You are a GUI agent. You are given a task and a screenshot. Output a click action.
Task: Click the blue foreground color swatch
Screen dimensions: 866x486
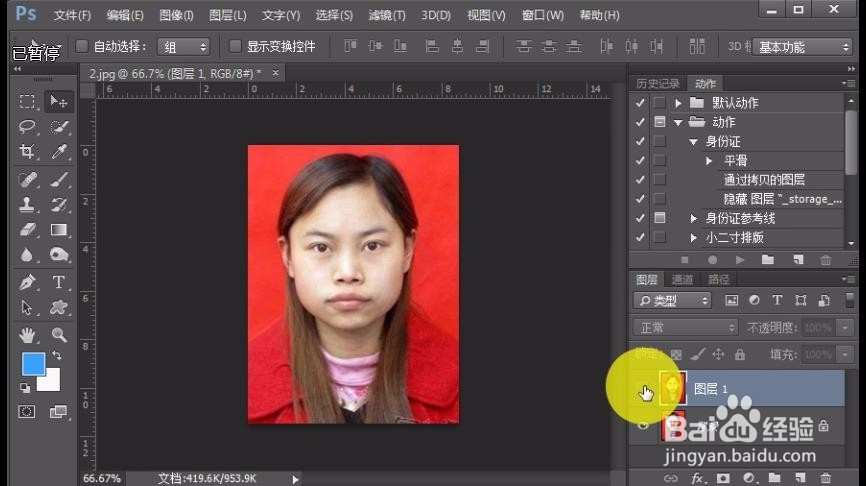tap(33, 364)
